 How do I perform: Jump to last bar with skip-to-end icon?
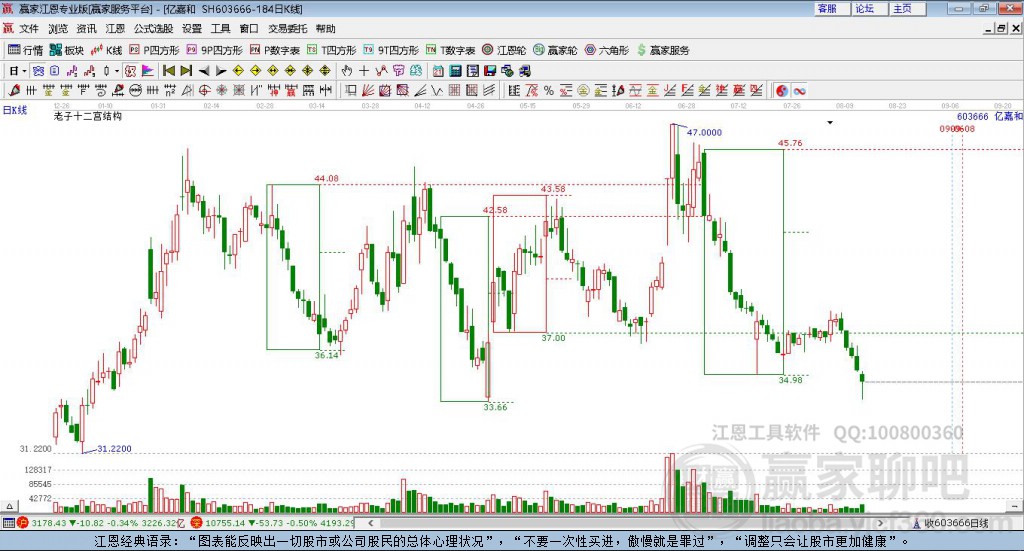186,71
